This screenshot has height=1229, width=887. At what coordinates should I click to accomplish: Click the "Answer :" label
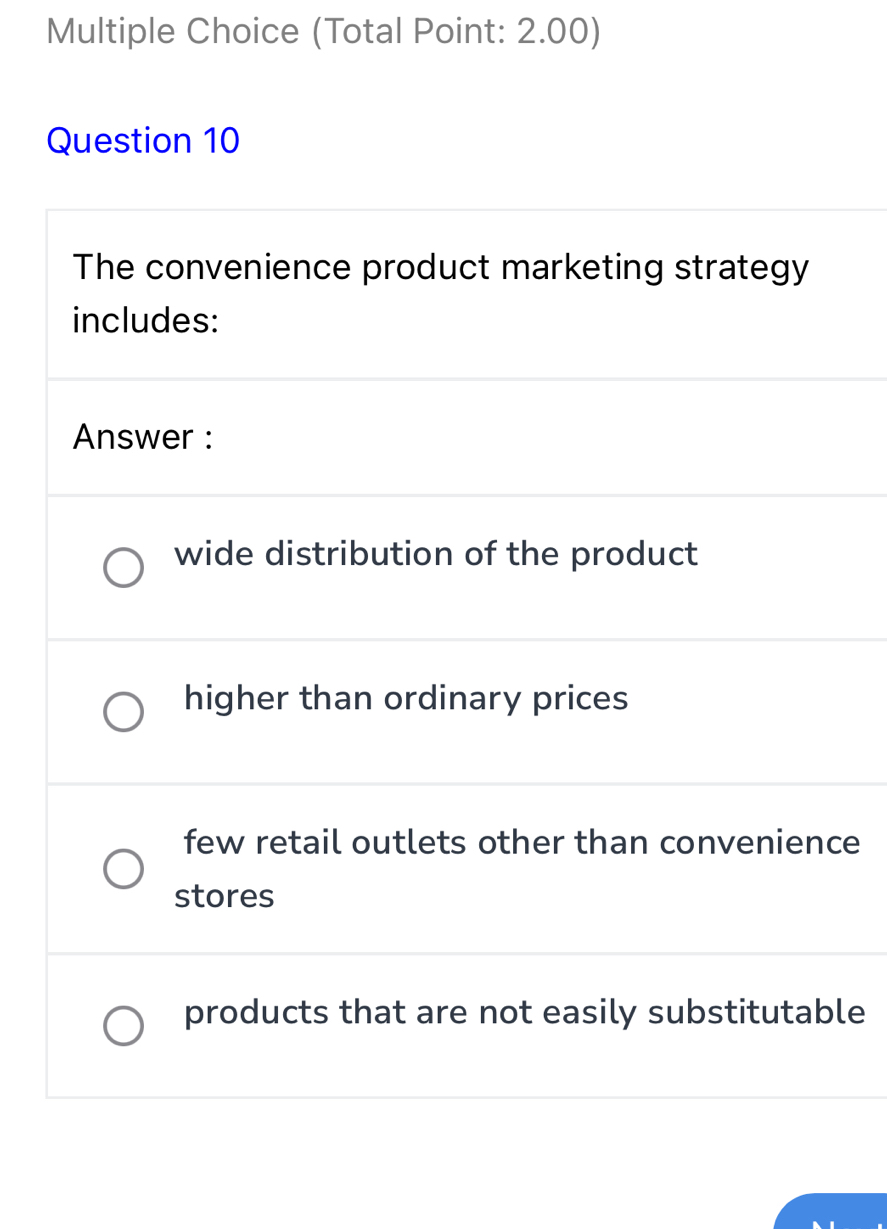tap(143, 437)
